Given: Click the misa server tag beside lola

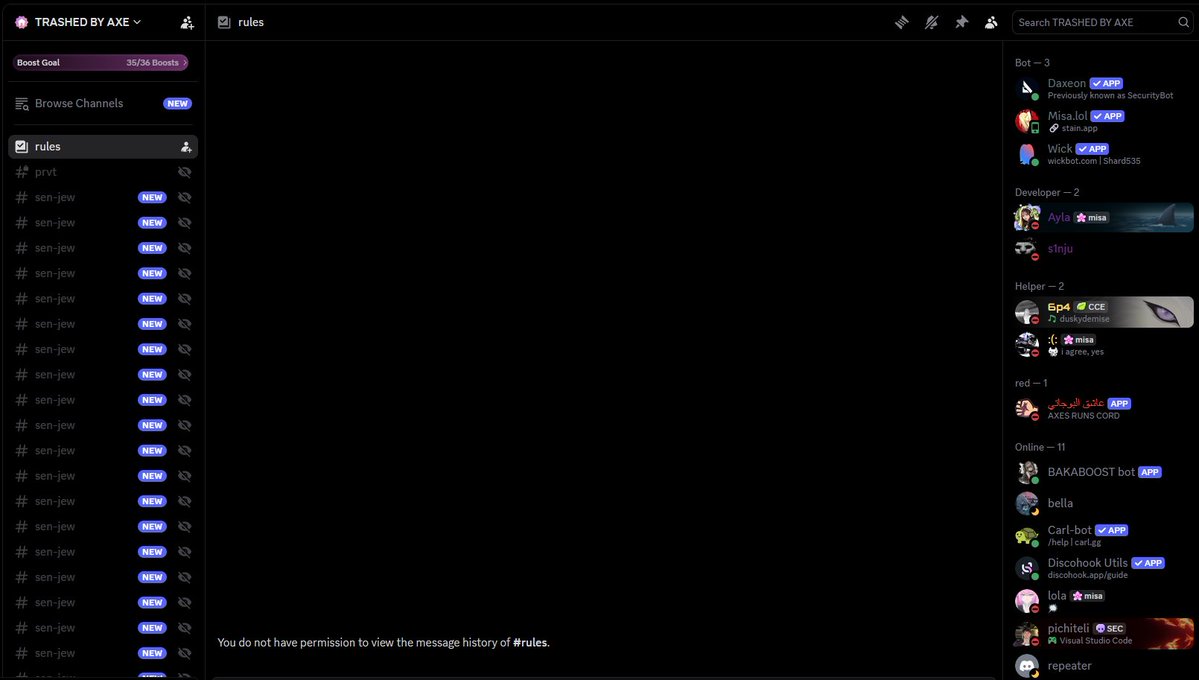Looking at the screenshot, I should point(1088,596).
